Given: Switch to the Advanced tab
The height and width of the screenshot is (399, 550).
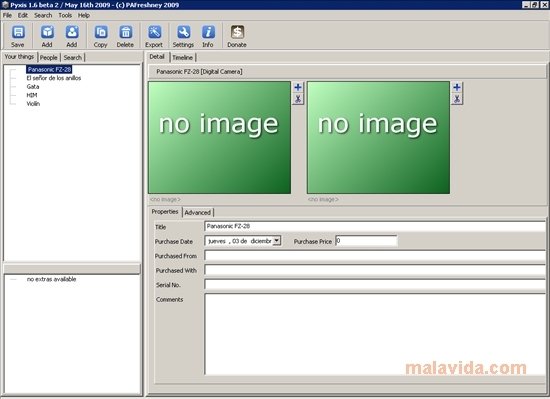Looking at the screenshot, I should tap(197, 212).
